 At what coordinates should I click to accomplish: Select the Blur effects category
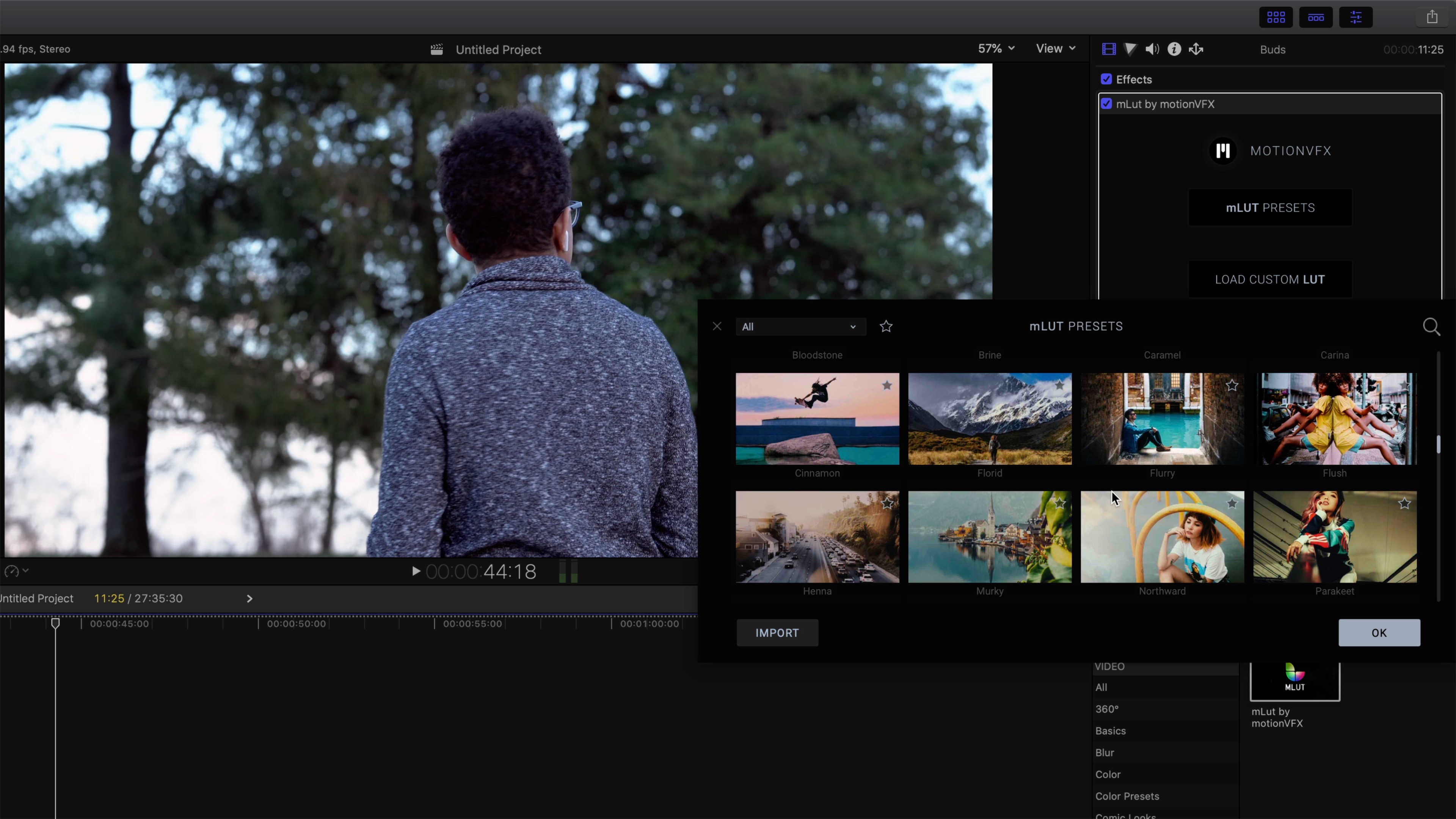[x=1105, y=753]
